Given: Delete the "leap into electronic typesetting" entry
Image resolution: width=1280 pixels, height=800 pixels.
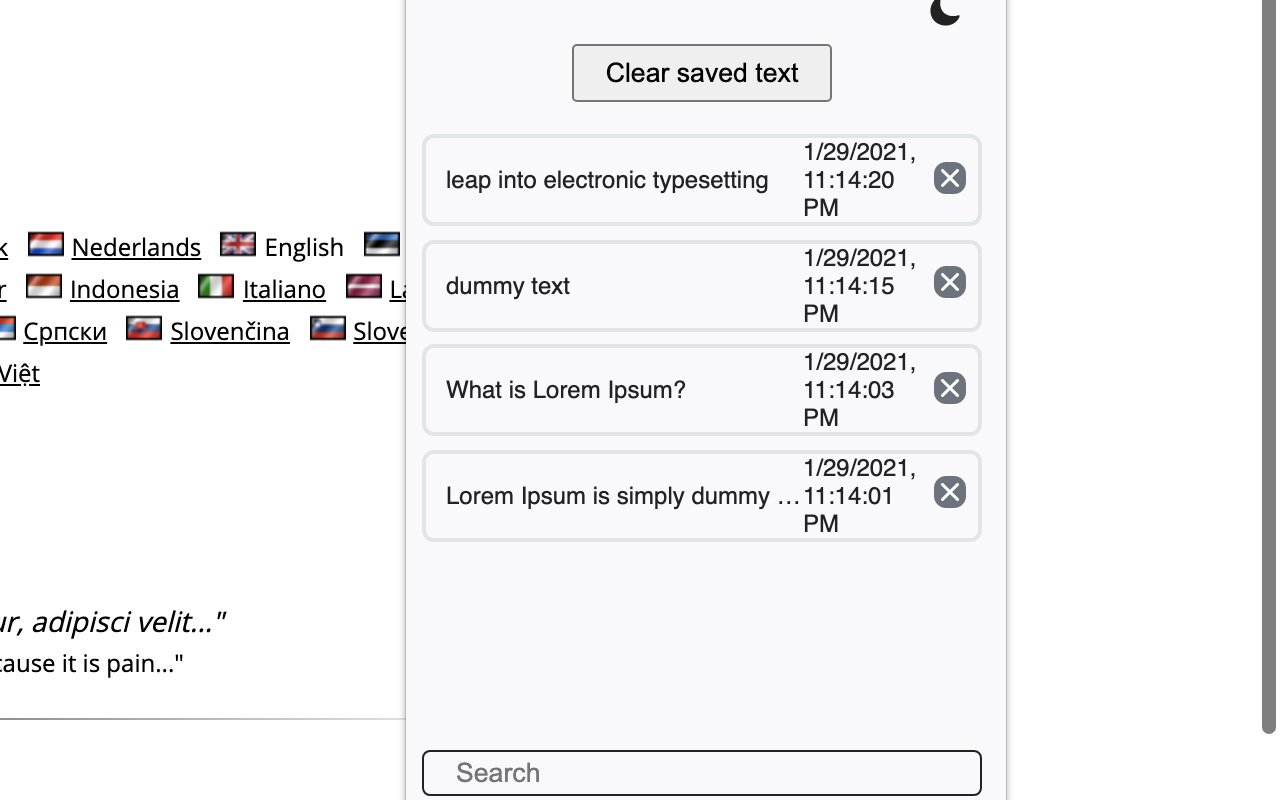Looking at the screenshot, I should pos(948,178).
